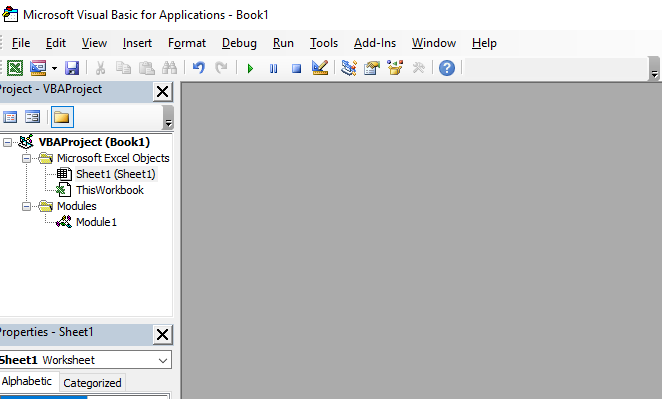Open the Run menu

(x=283, y=43)
